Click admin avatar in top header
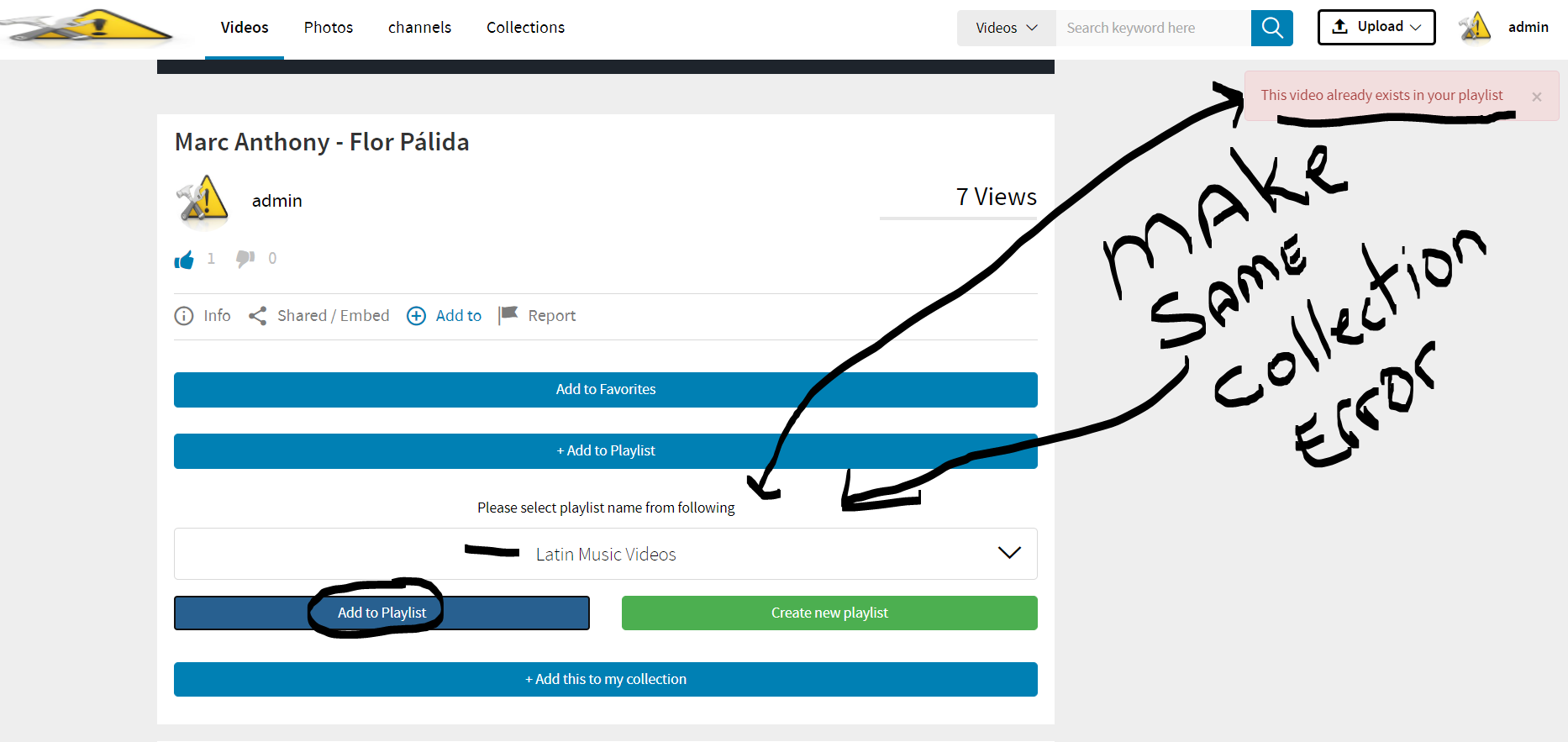Viewport: 1568px width, 742px height. pyautogui.click(x=1476, y=27)
